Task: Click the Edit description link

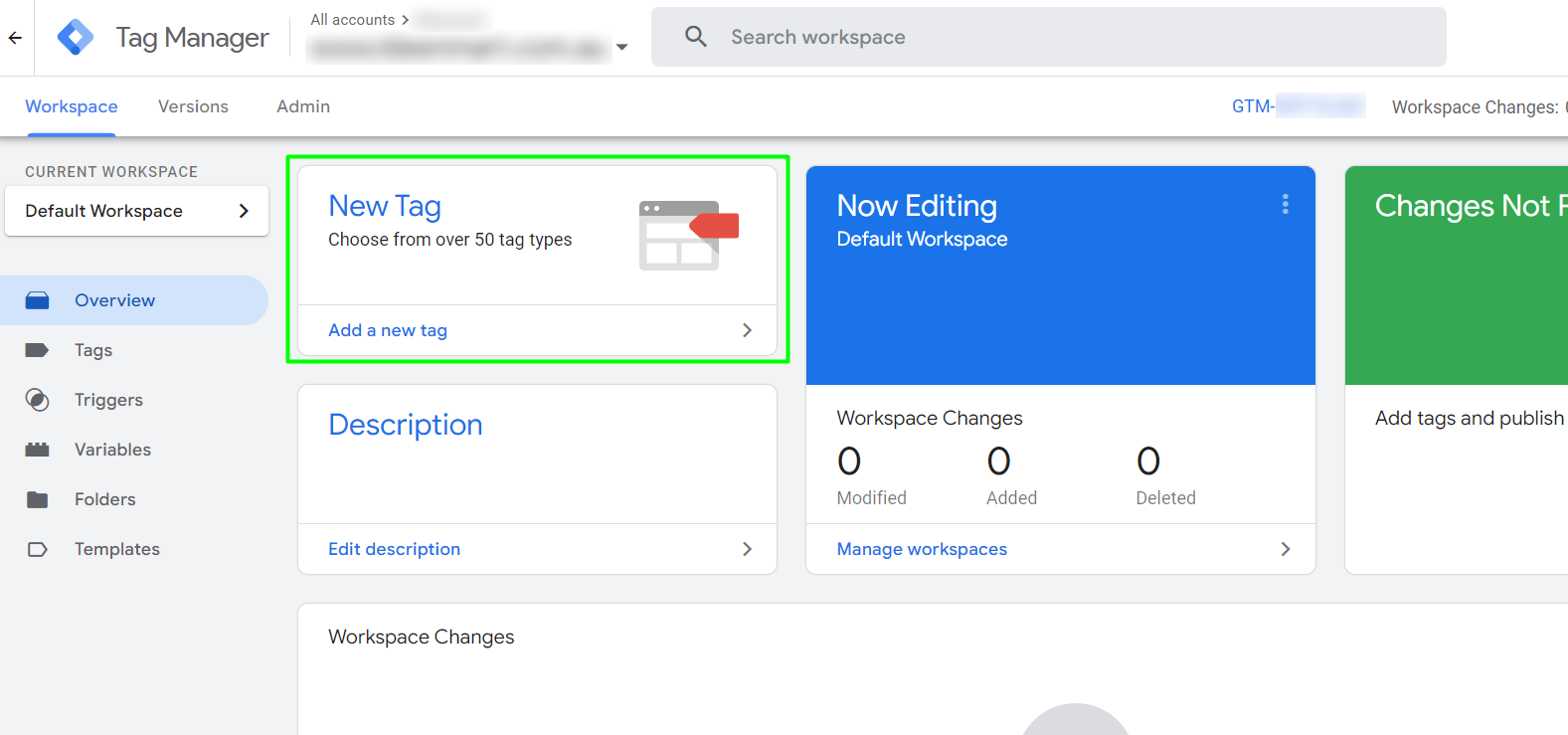Action: click(x=395, y=549)
